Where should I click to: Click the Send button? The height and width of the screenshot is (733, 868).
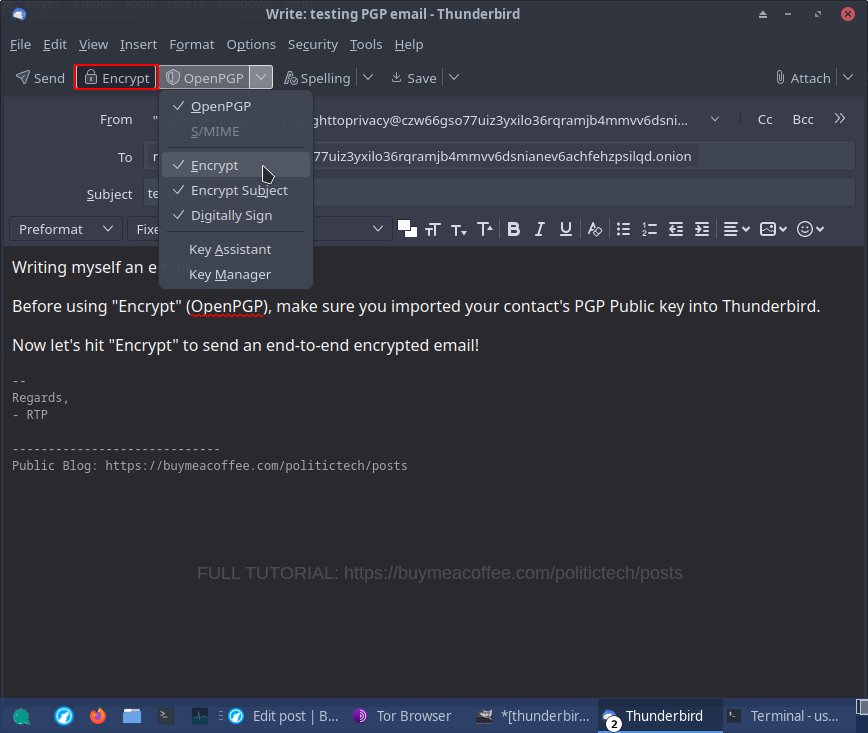point(40,78)
